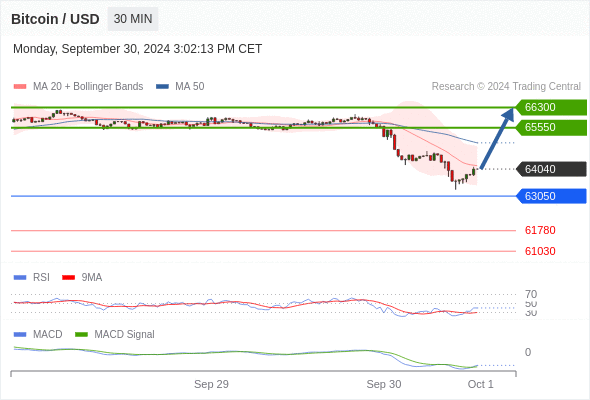Click the 61780 red support label
590x400 pixels.
(x=540, y=230)
